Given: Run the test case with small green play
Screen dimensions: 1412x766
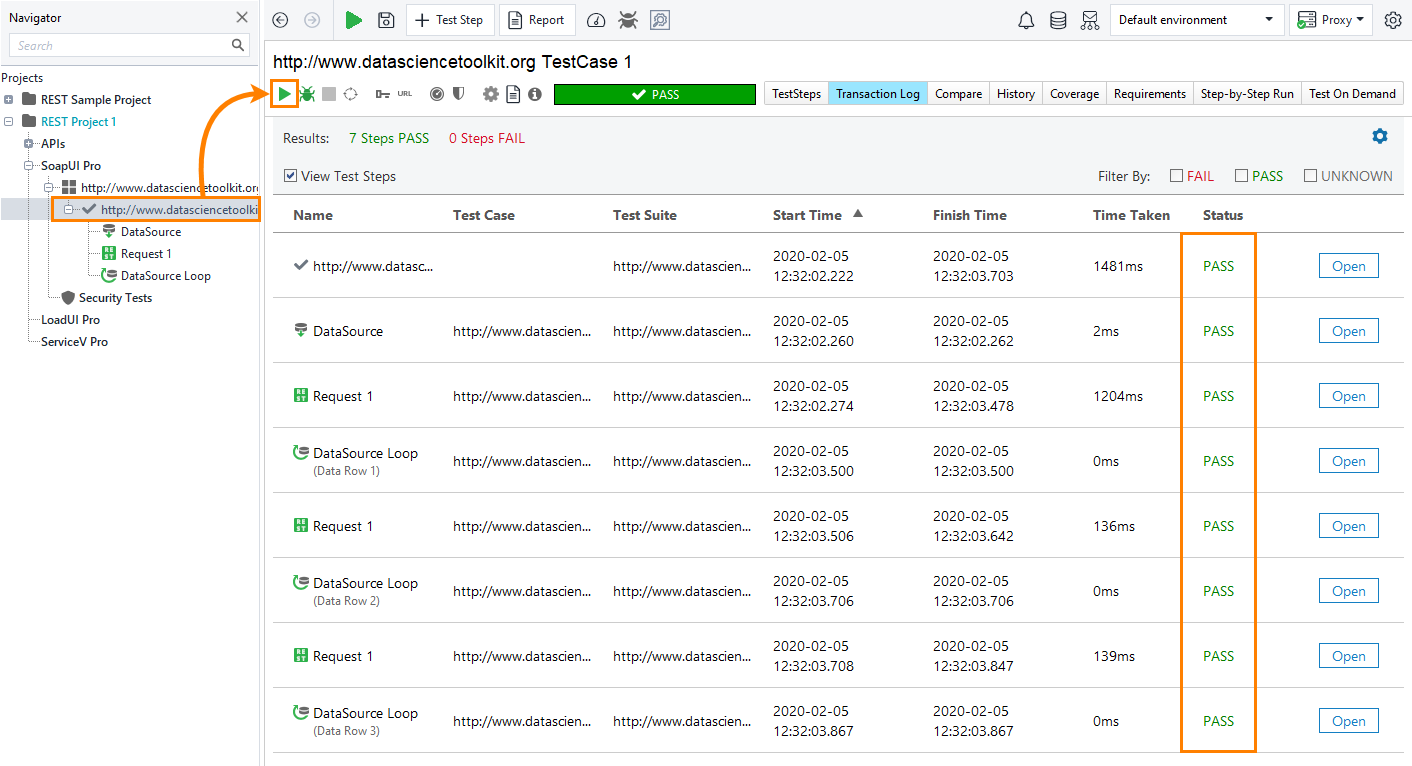Looking at the screenshot, I should 285,94.
